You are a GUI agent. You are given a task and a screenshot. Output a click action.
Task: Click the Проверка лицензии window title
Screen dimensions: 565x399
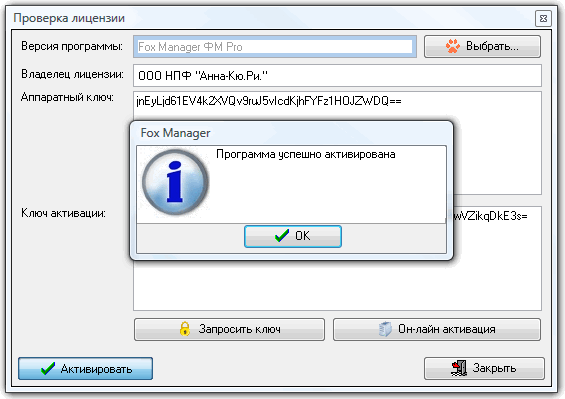coord(69,18)
